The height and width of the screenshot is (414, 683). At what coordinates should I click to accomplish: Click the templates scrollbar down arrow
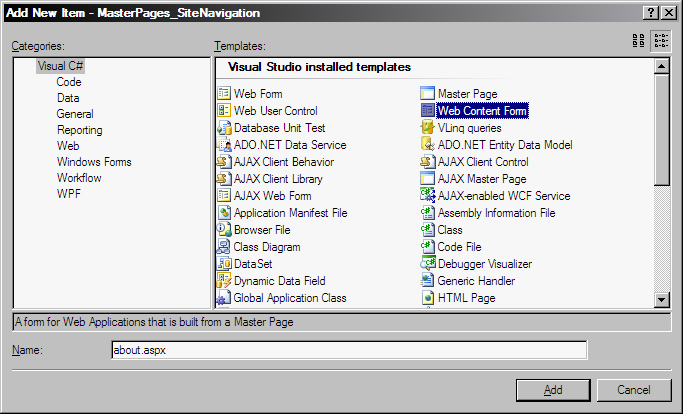[x=661, y=299]
